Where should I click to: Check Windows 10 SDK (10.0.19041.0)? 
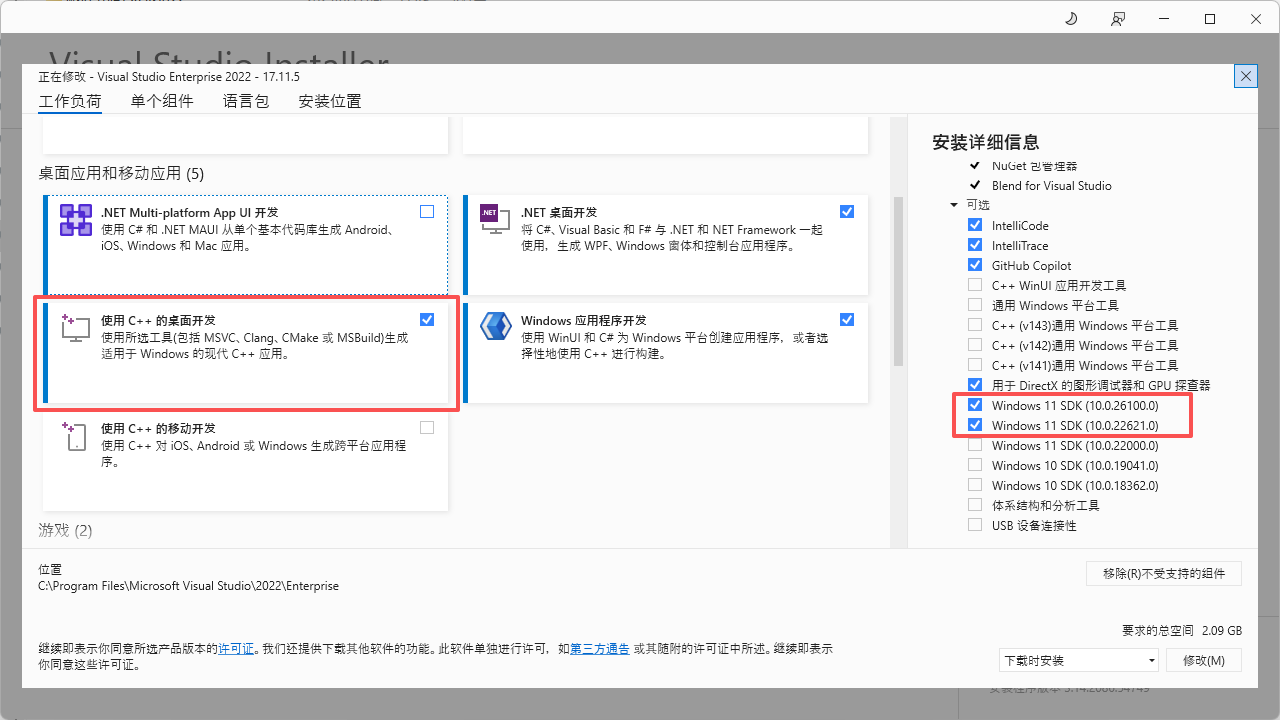975,465
